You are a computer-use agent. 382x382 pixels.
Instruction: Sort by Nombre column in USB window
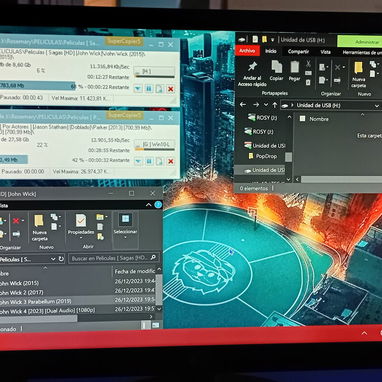319,119
